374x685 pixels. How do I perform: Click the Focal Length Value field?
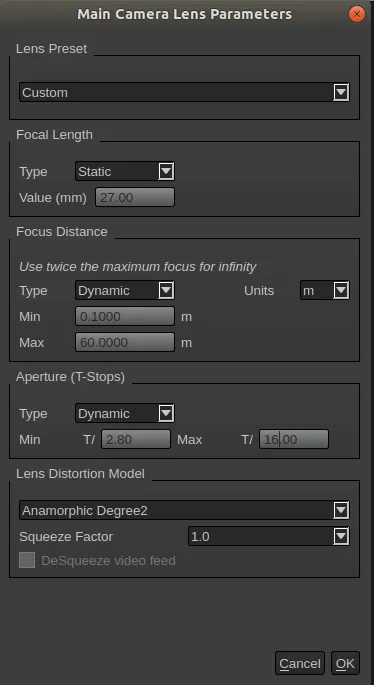(x=135, y=197)
